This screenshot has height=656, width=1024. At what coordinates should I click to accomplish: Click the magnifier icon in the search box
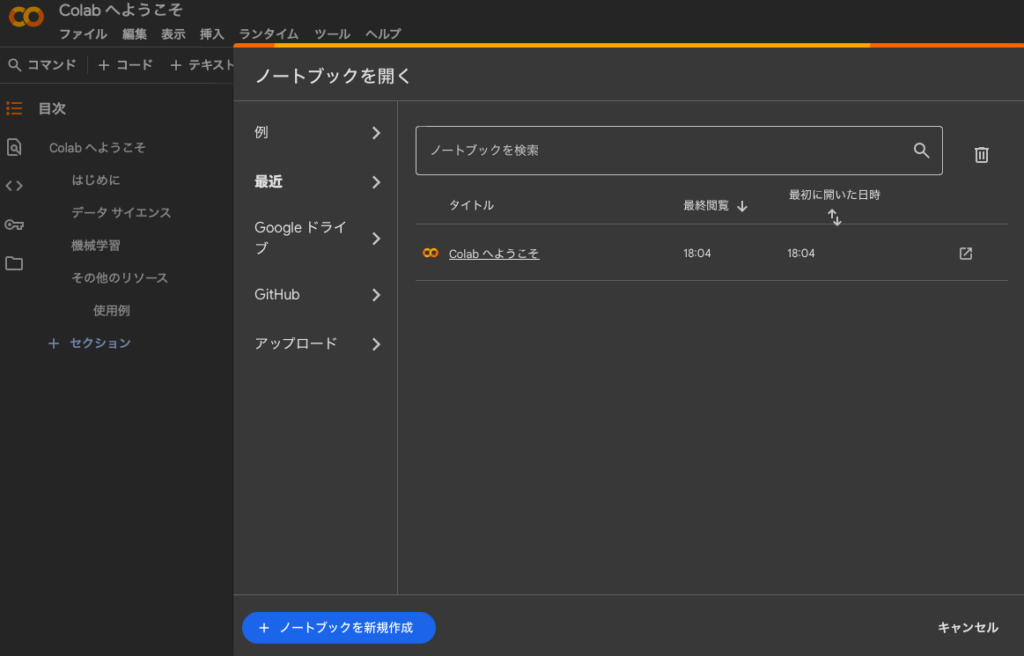(921, 150)
